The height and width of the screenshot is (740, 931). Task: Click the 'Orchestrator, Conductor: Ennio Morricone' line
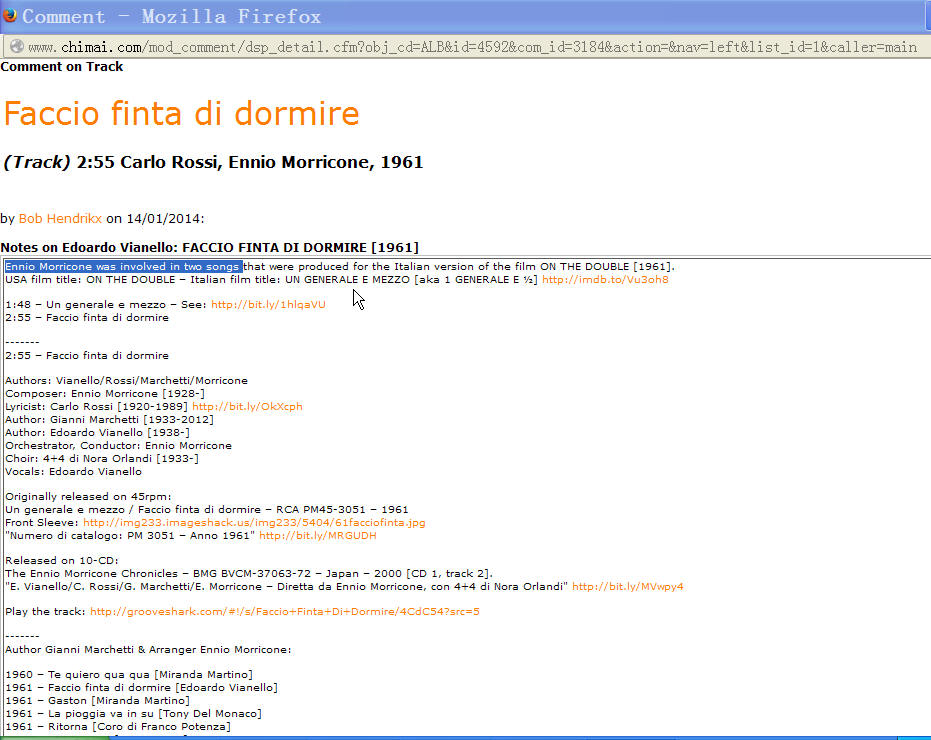click(x=119, y=445)
